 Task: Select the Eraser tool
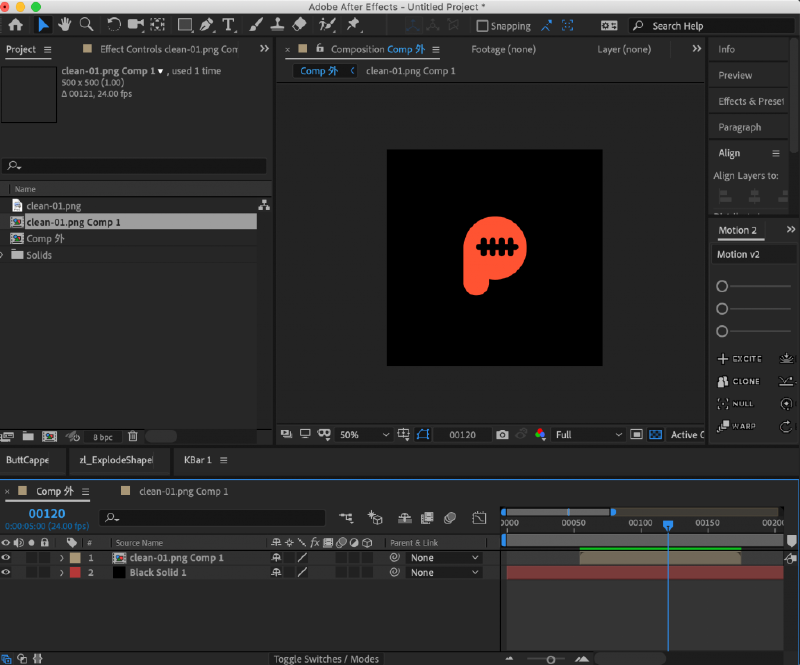tap(299, 25)
